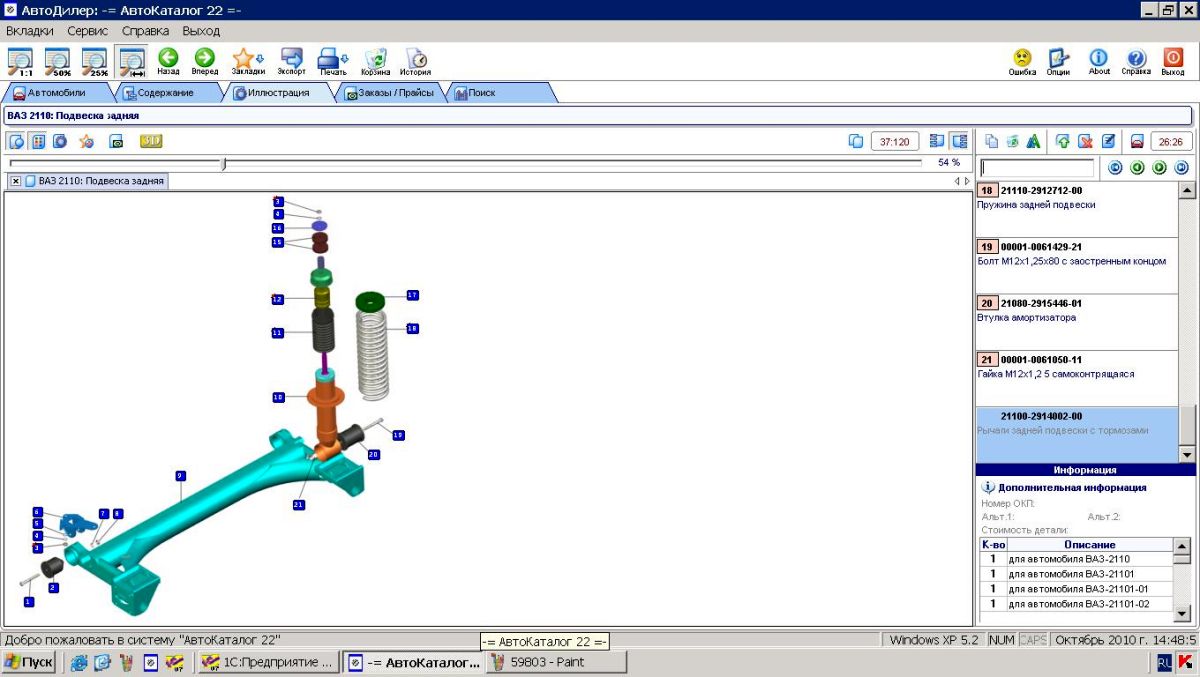1200x677 pixels.
Task: Click the illustration zoom slider handle
Action: tap(224, 163)
